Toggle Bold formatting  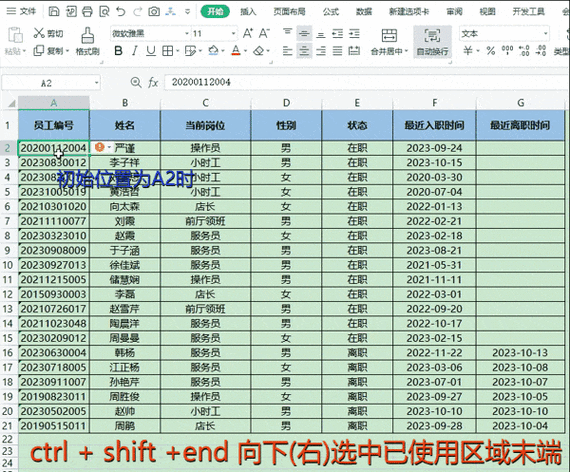tap(118, 51)
